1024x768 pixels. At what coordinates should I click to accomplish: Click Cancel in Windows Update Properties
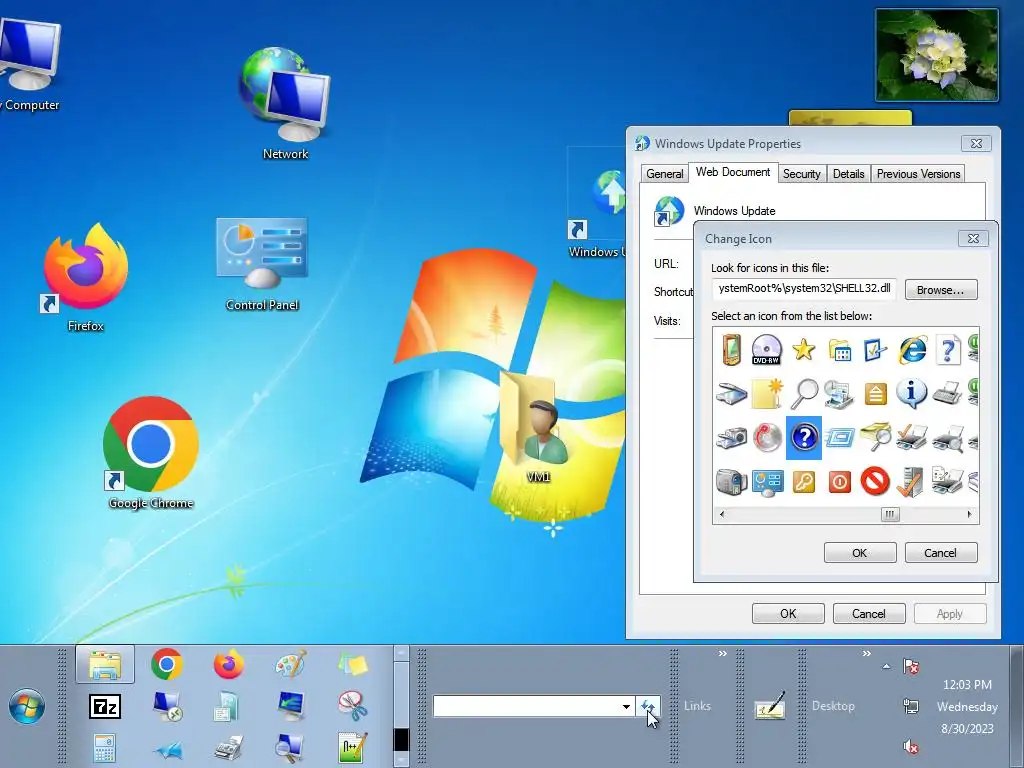[x=869, y=613]
